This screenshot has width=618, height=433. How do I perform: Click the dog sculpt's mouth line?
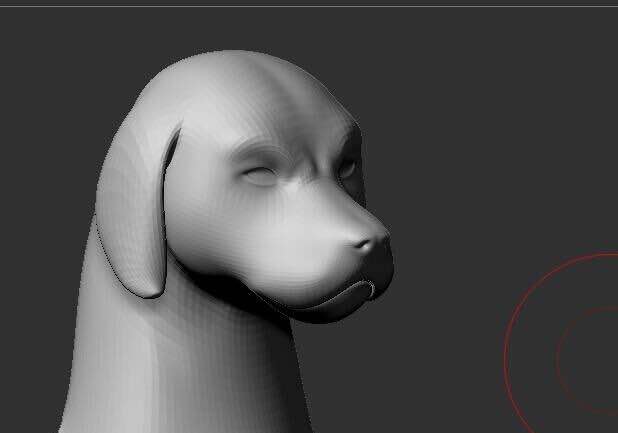tap(335, 295)
